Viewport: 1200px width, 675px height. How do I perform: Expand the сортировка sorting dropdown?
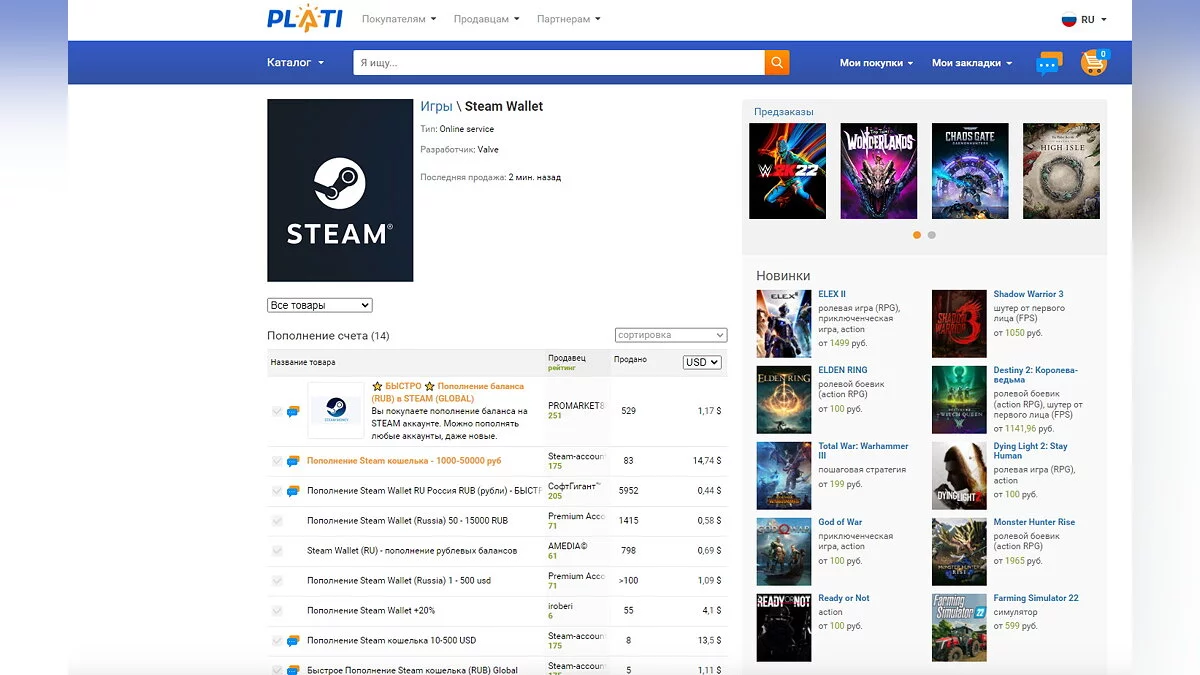click(x=671, y=335)
